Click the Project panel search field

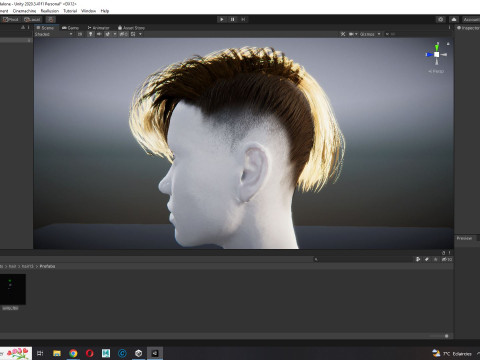click(362, 259)
